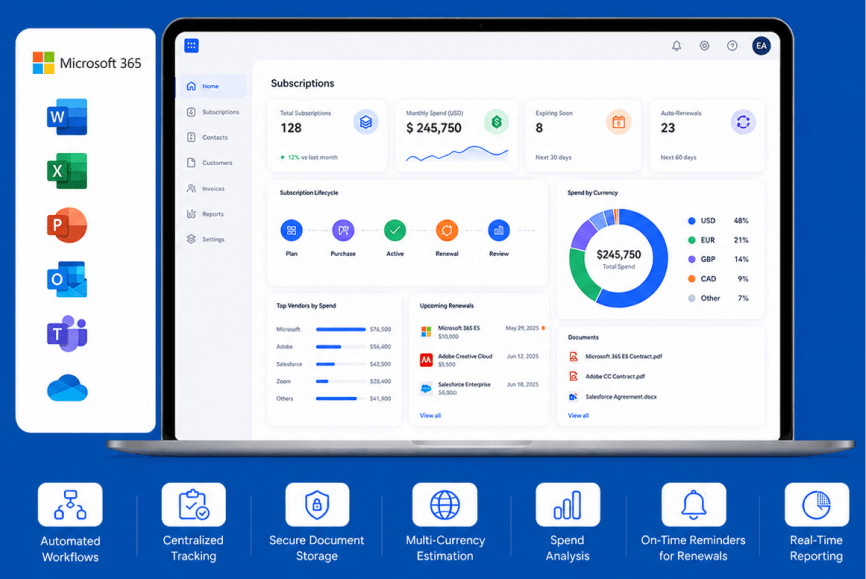Open Salesforce Agreement.docx document
866x579 pixels.
(x=612, y=397)
